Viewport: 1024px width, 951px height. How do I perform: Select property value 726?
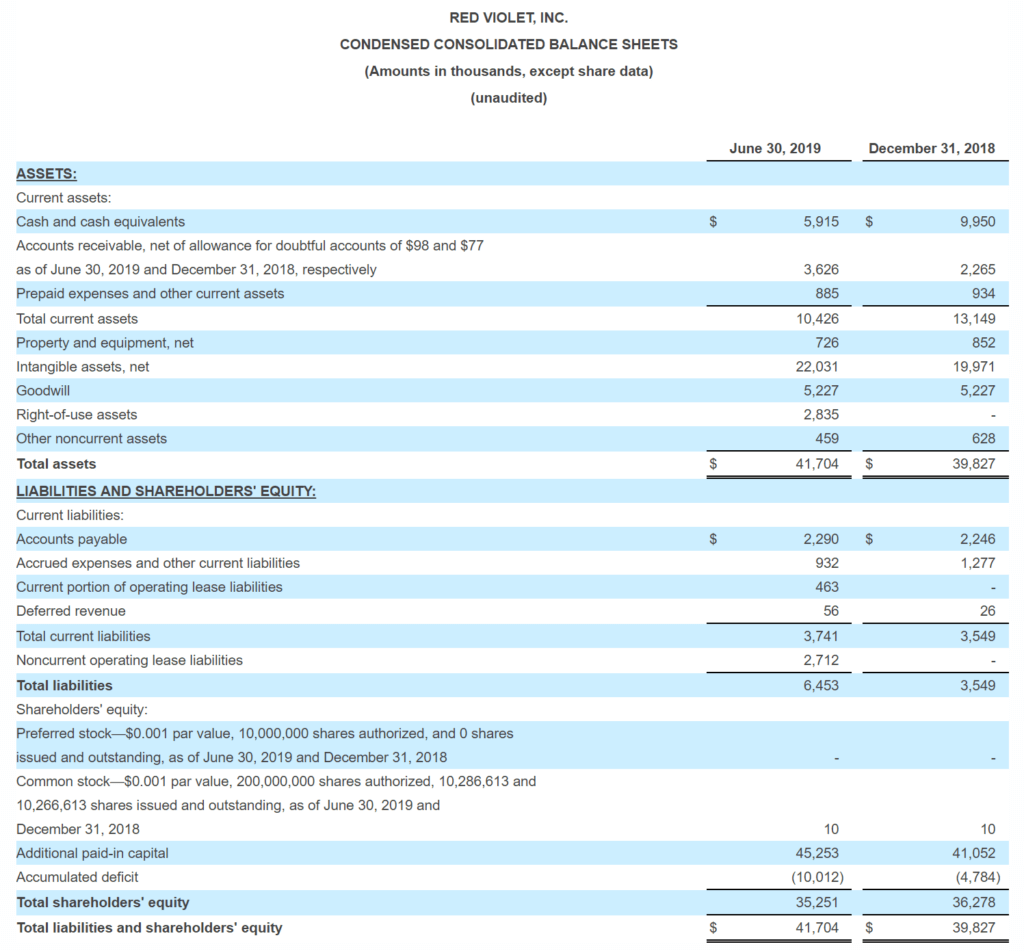click(827, 343)
